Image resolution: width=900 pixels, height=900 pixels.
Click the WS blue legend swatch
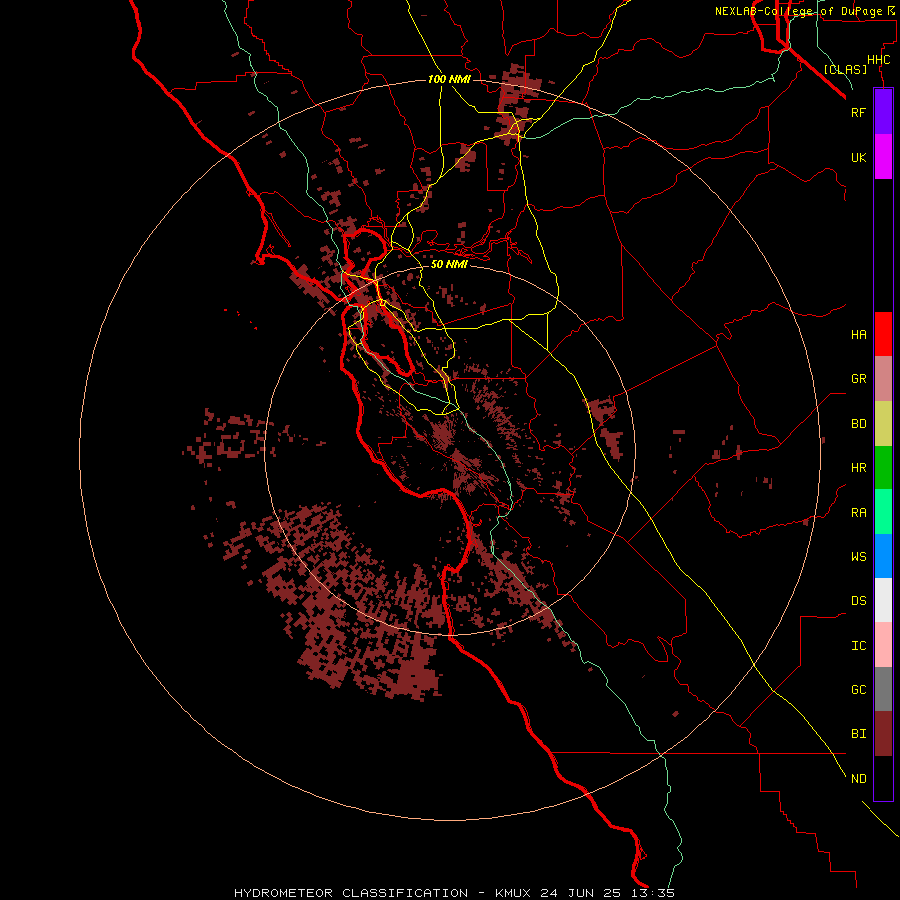pos(883,556)
